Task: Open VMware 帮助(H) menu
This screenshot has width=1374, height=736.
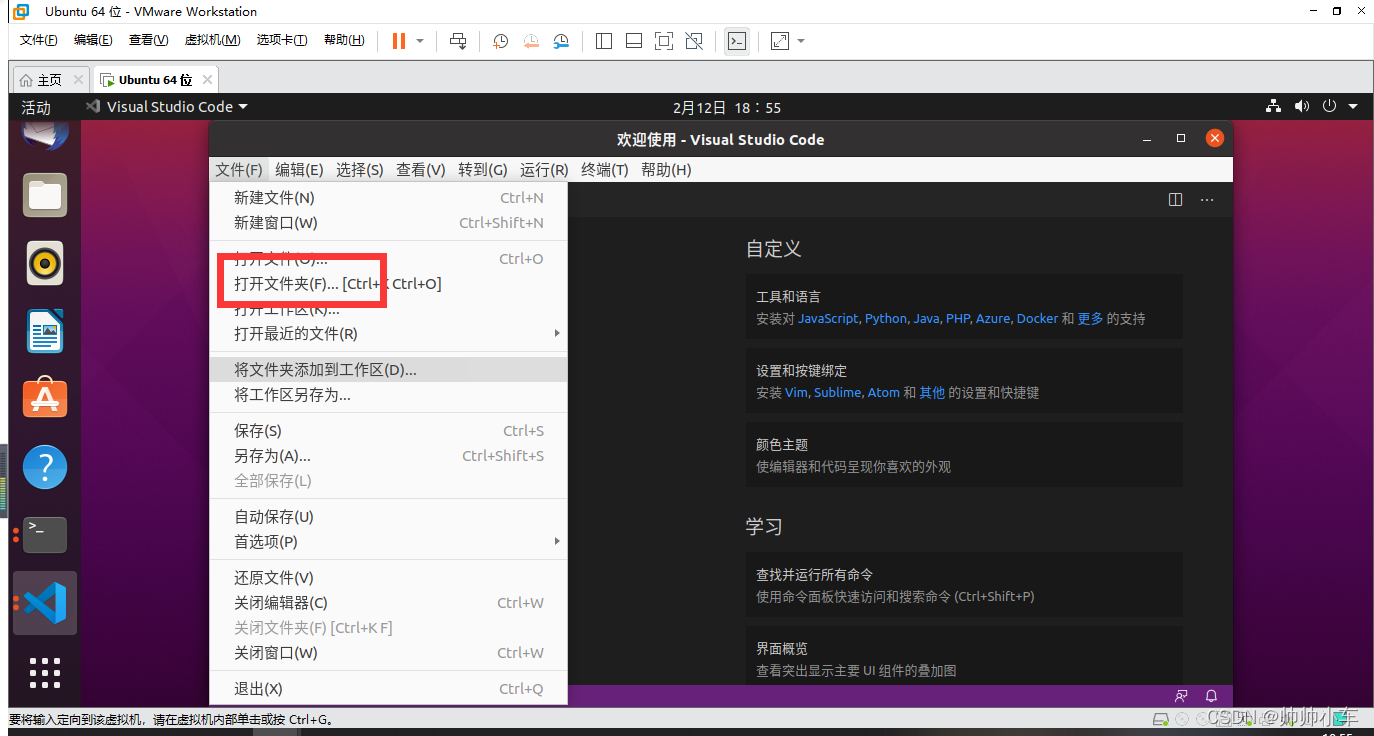Action: (344, 40)
